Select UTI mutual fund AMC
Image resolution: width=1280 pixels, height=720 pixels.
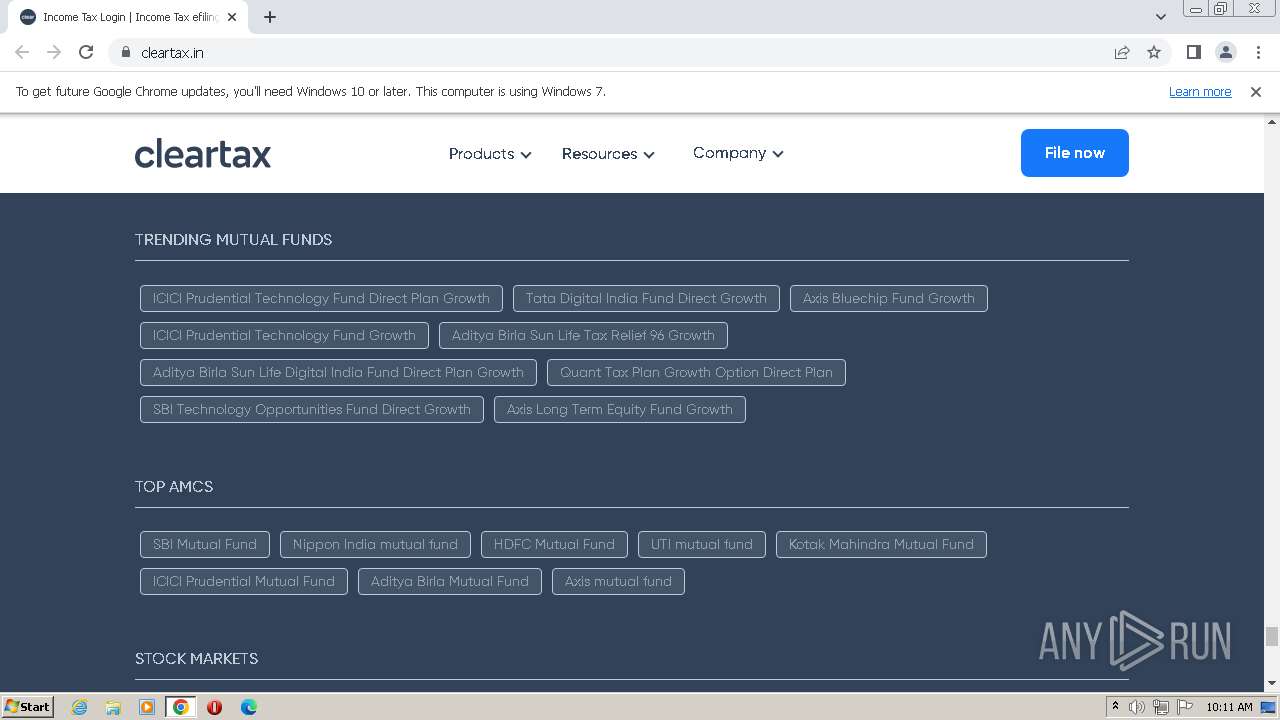tap(702, 544)
